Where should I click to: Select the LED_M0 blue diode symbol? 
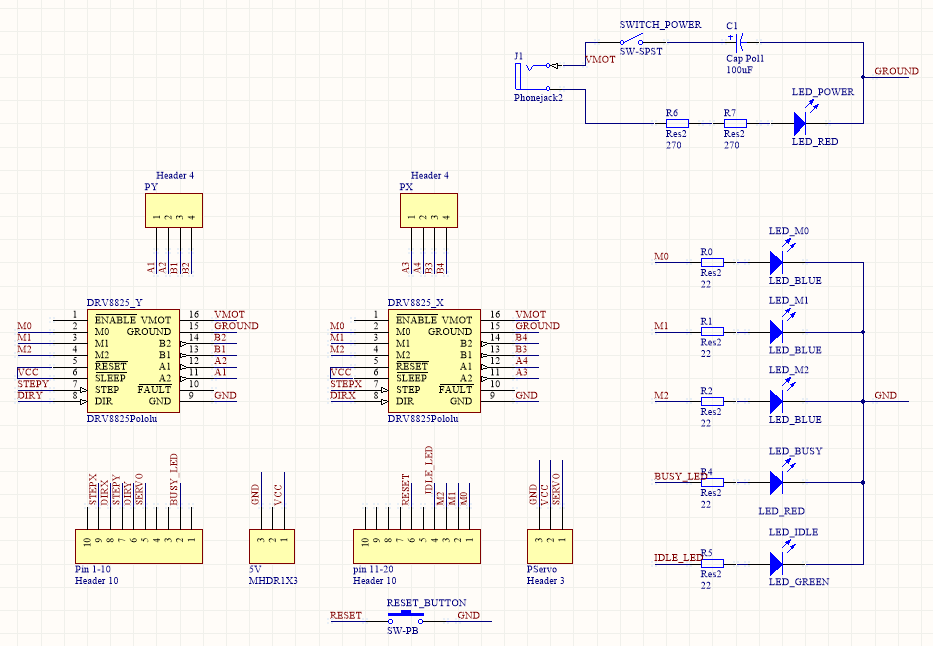point(776,262)
